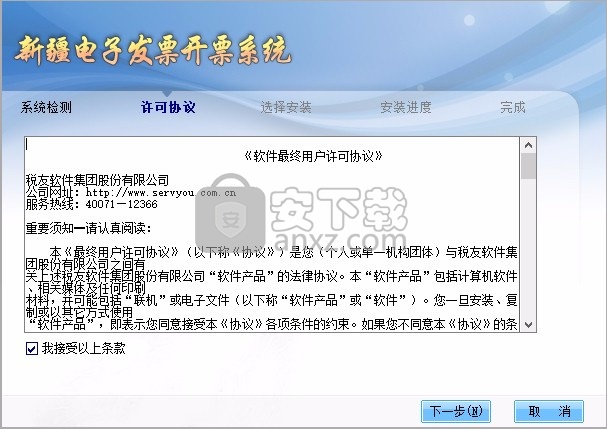This screenshot has width=607, height=429.
Task: Select the 安装进度 step tab
Action: (x=406, y=107)
